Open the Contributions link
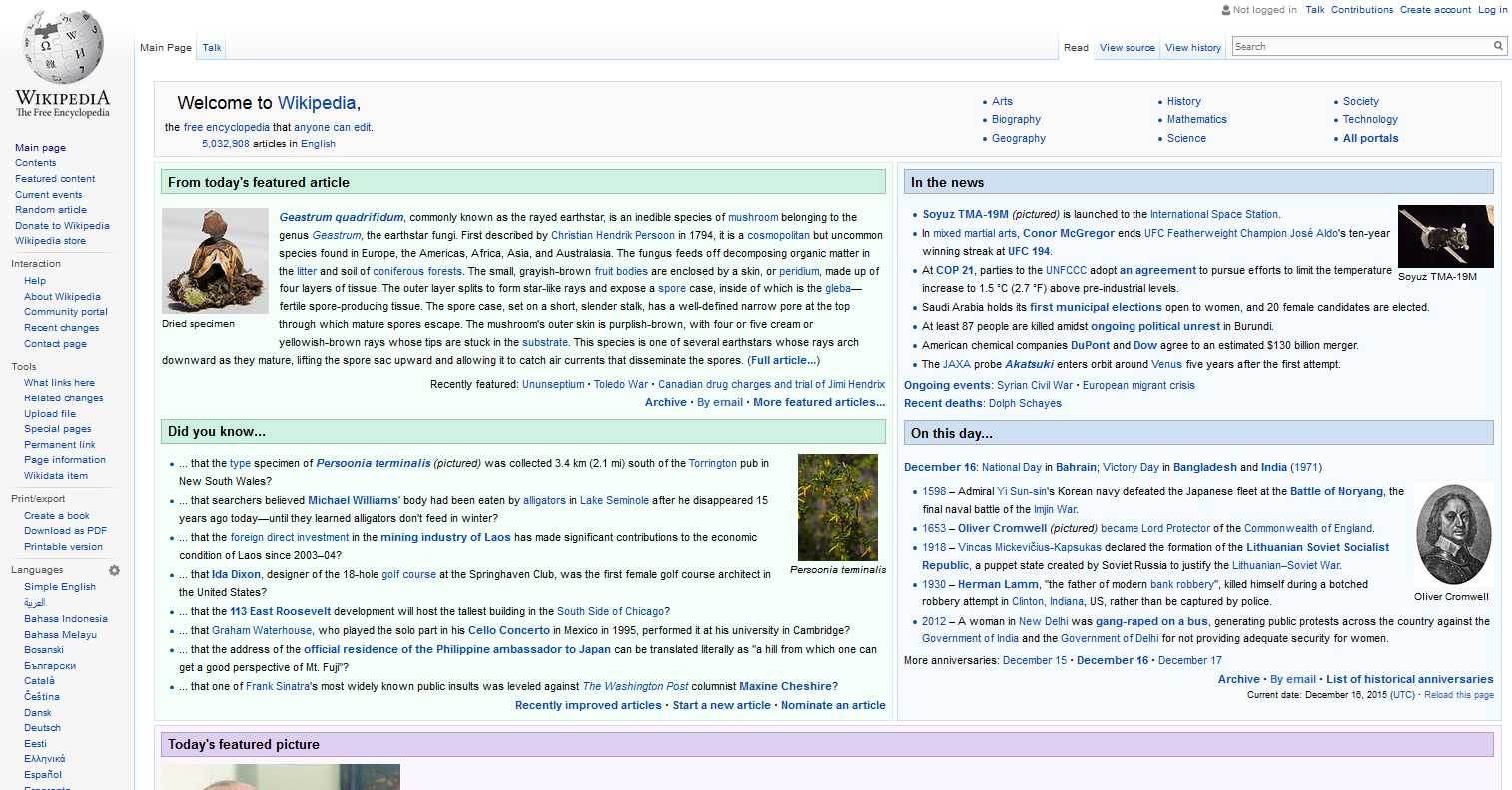The height and width of the screenshot is (790, 1512). coord(1362,10)
